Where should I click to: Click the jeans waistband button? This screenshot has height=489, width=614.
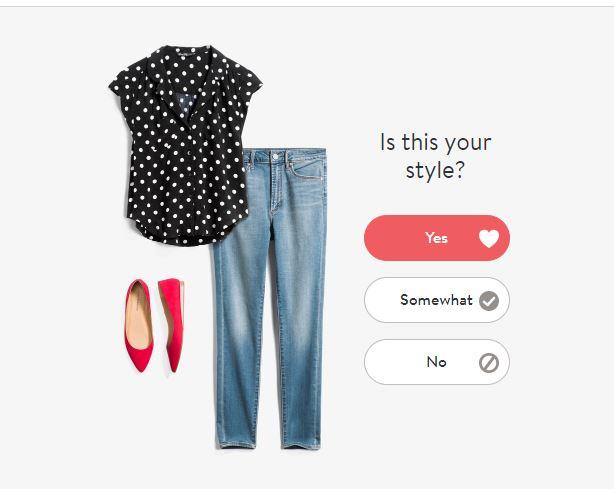275,157
